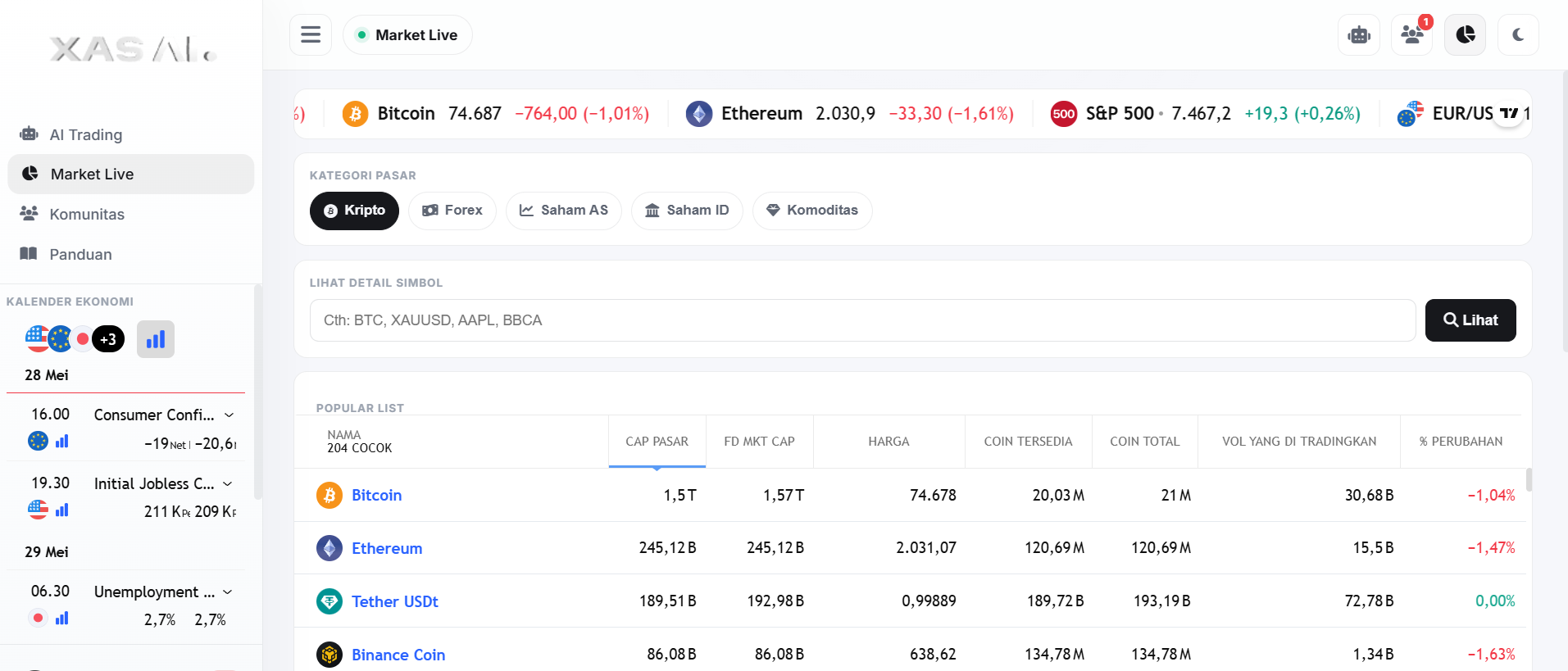1568x671 pixels.
Task: Click the Tether coin icon in table
Action: (x=330, y=601)
